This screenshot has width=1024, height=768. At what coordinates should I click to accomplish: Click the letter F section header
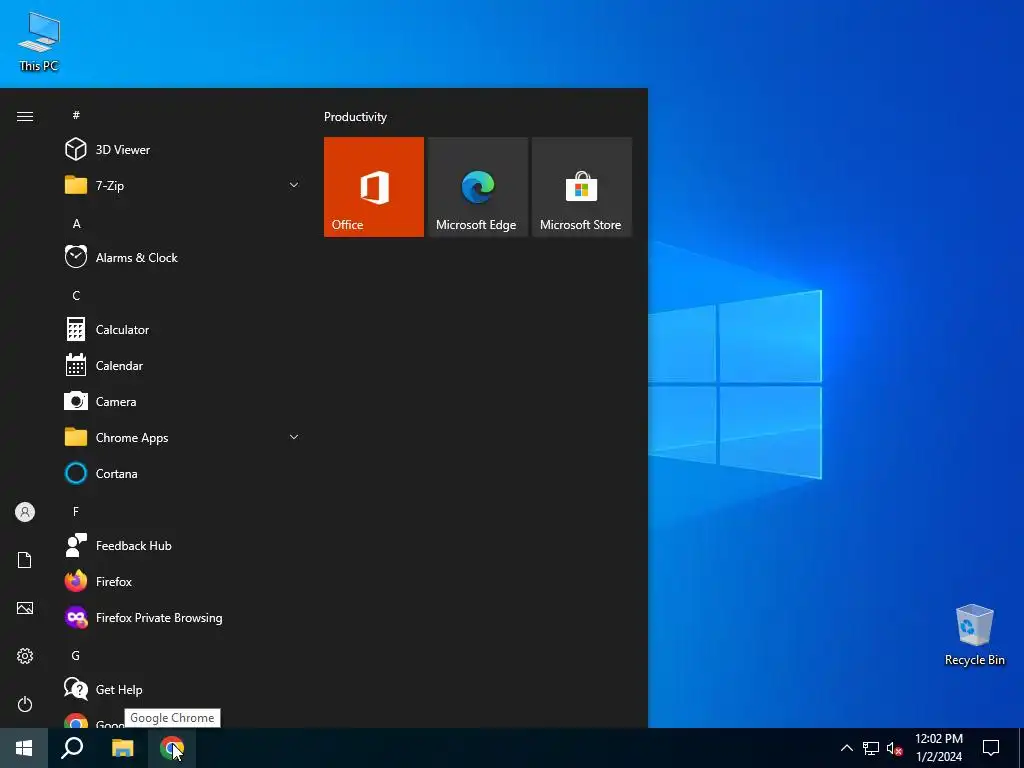click(76, 511)
